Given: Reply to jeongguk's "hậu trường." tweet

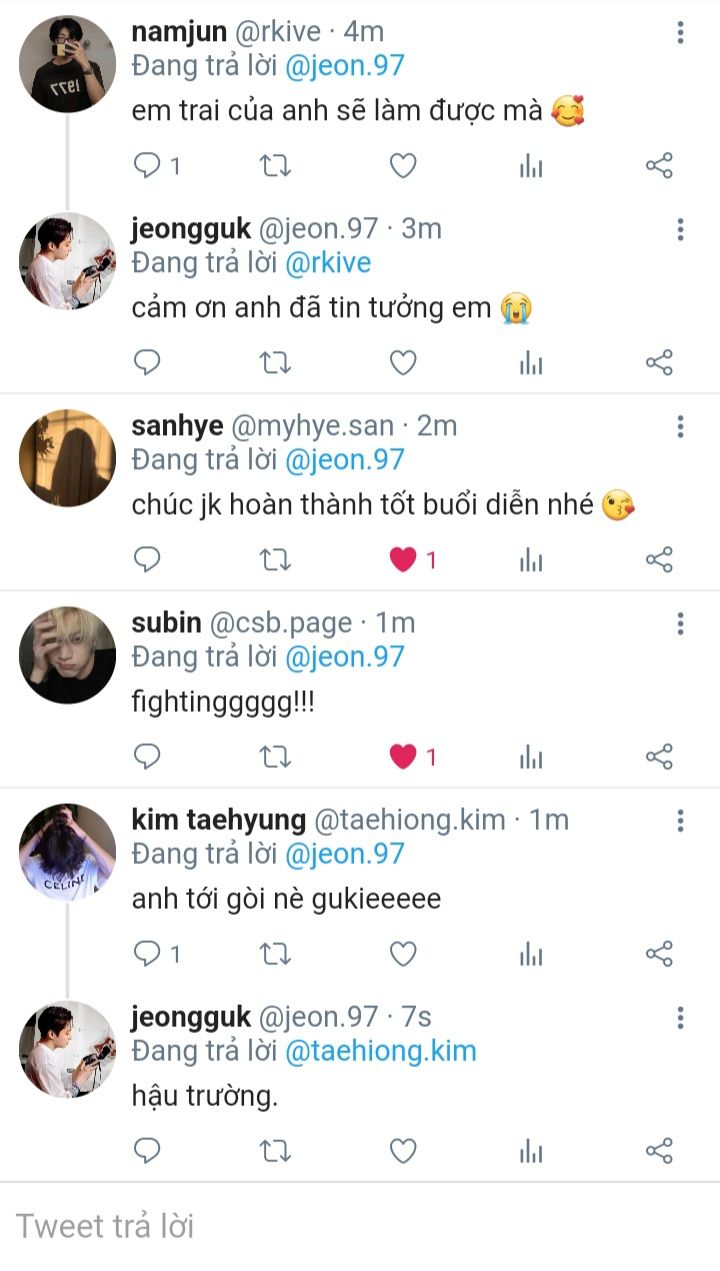Looking at the screenshot, I should 148,1151.
